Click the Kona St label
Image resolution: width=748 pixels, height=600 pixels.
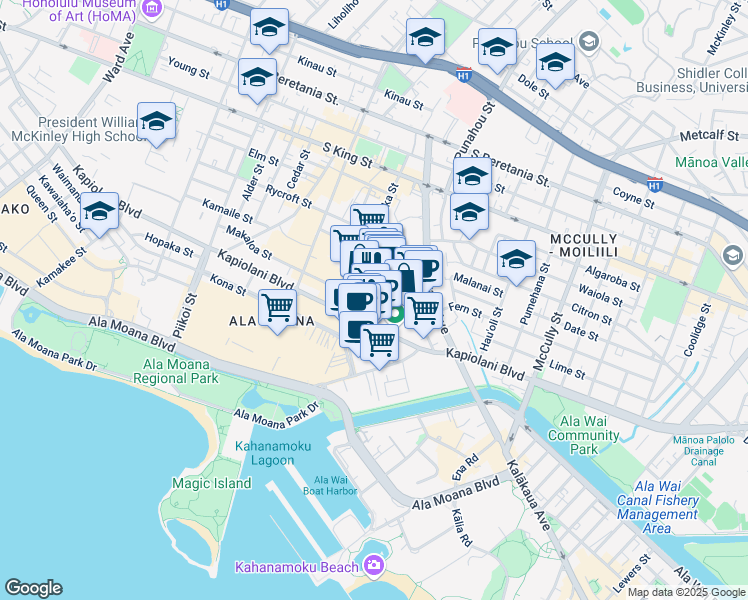pyautogui.click(x=228, y=285)
